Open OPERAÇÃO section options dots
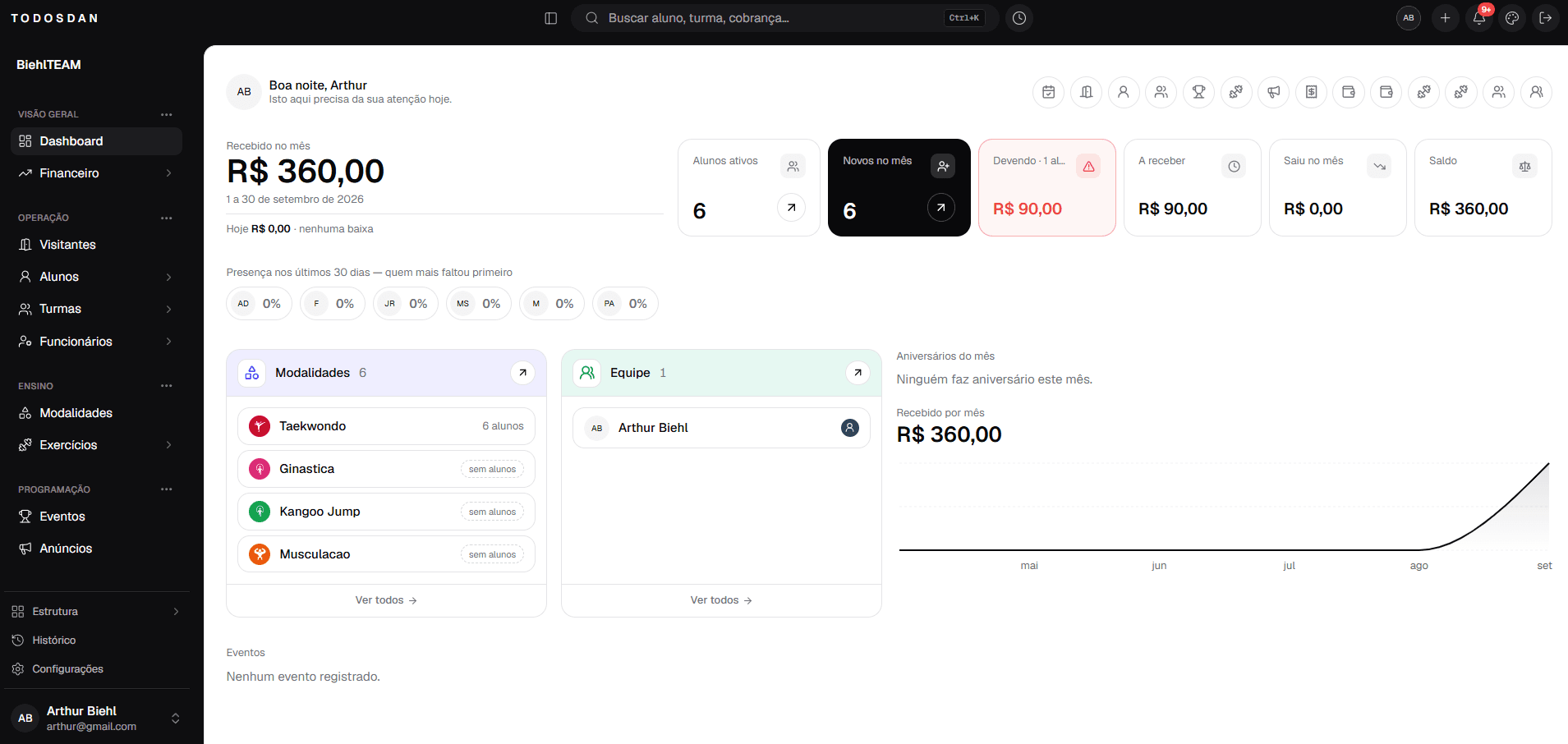The width and height of the screenshot is (1568, 744). pyautogui.click(x=167, y=218)
